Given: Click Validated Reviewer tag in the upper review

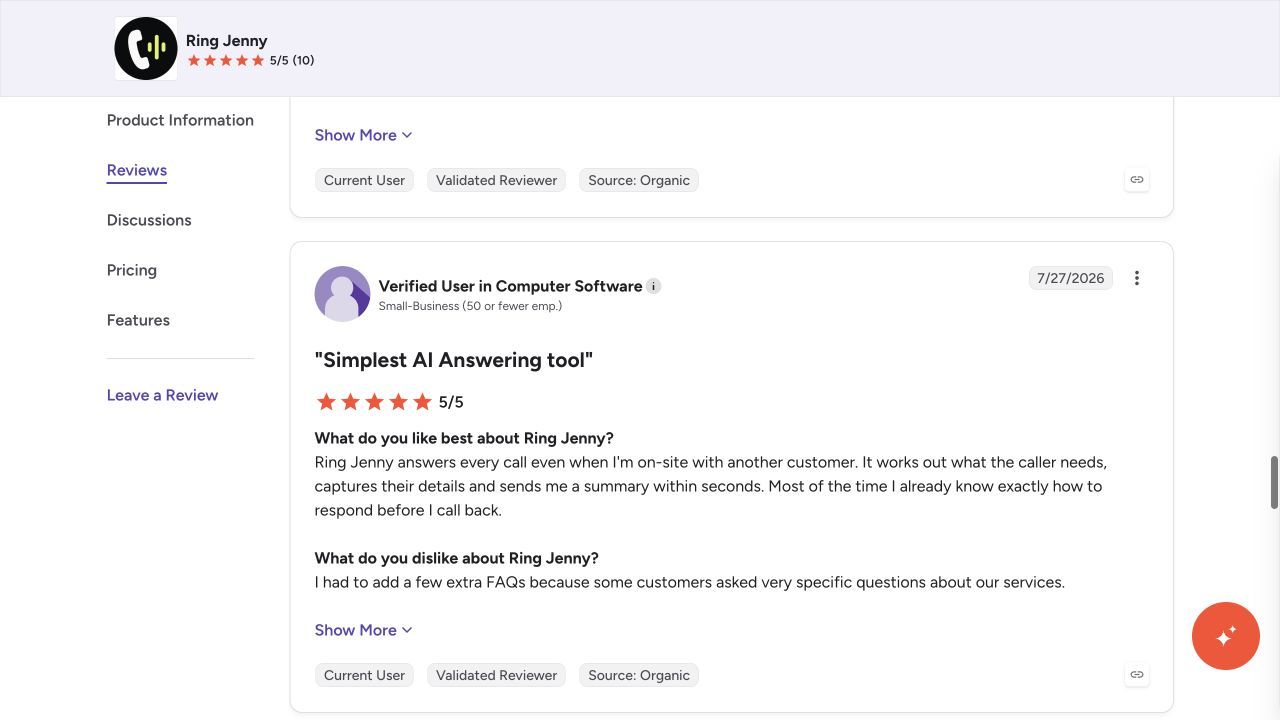Looking at the screenshot, I should 497,180.
